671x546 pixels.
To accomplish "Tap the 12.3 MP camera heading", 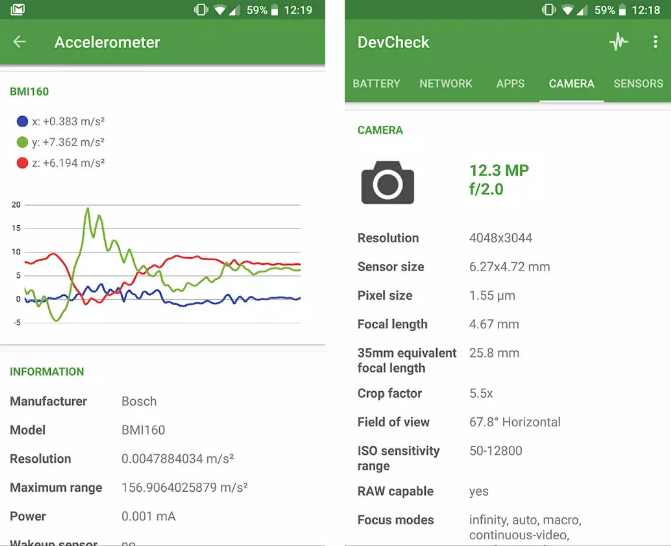I will 499,171.
